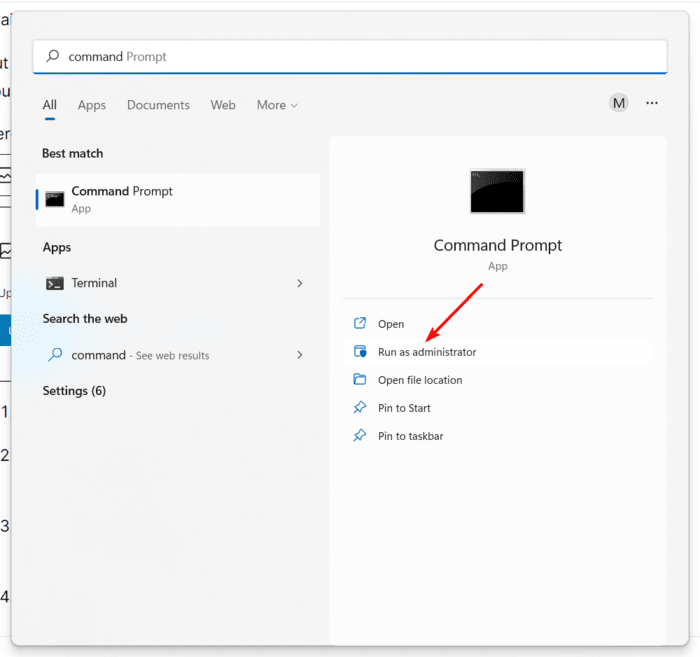Open the Command Prompt best match result

click(x=178, y=200)
